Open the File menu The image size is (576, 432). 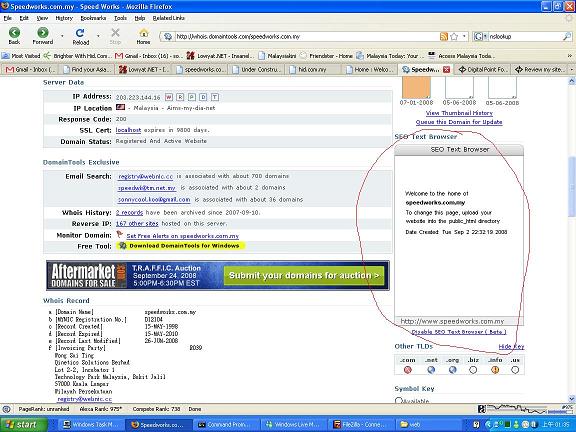click(7, 18)
